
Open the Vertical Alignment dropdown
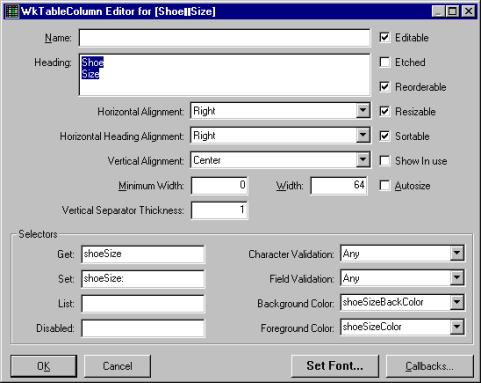click(362, 160)
